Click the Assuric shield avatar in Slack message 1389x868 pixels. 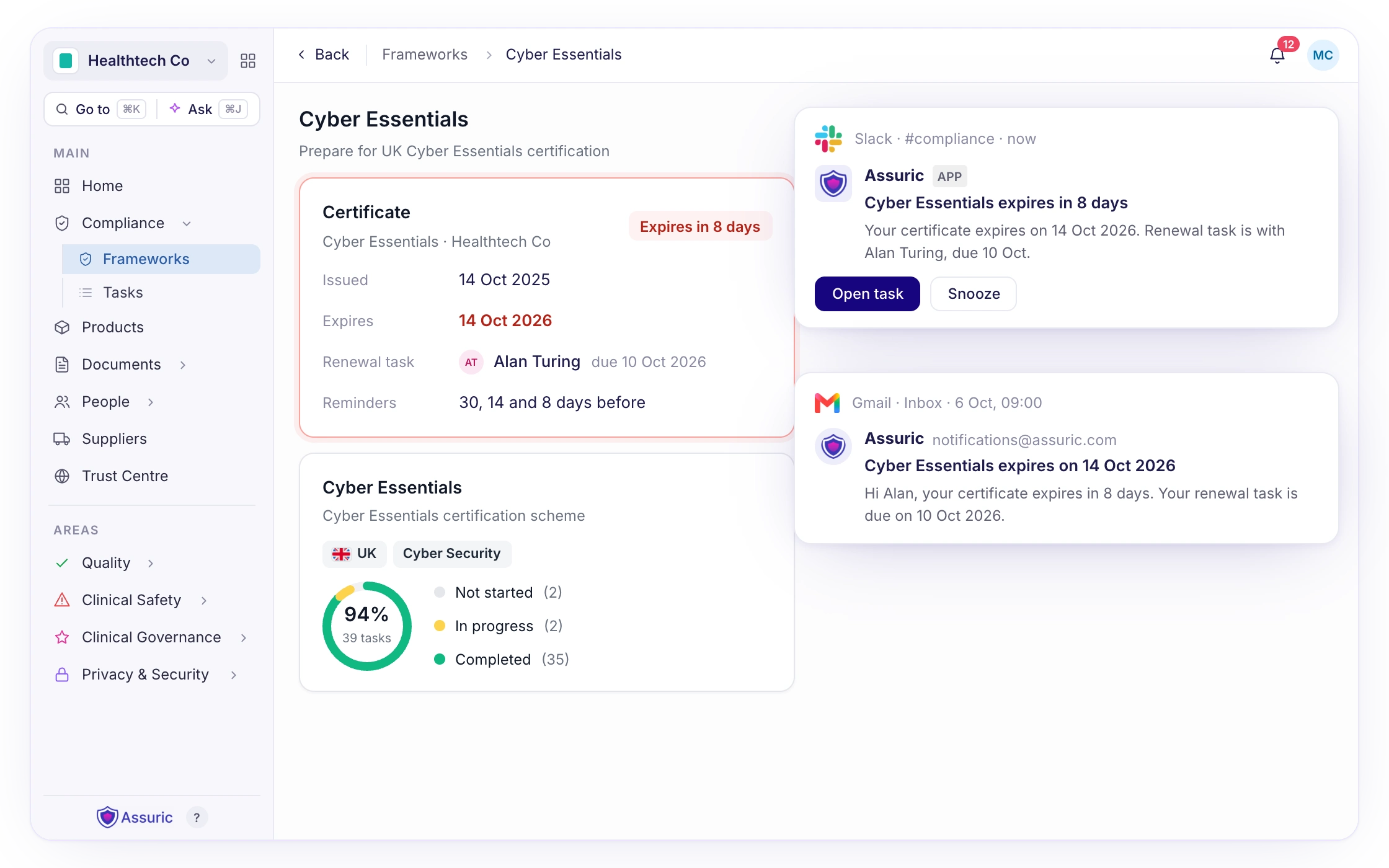click(833, 184)
